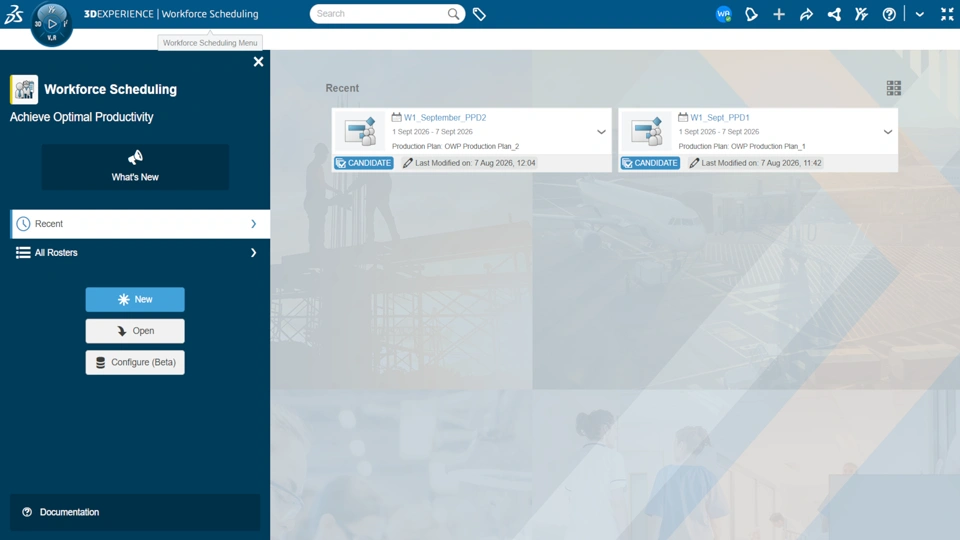960x540 pixels.
Task: Select Recent in side menu
Action: point(140,224)
